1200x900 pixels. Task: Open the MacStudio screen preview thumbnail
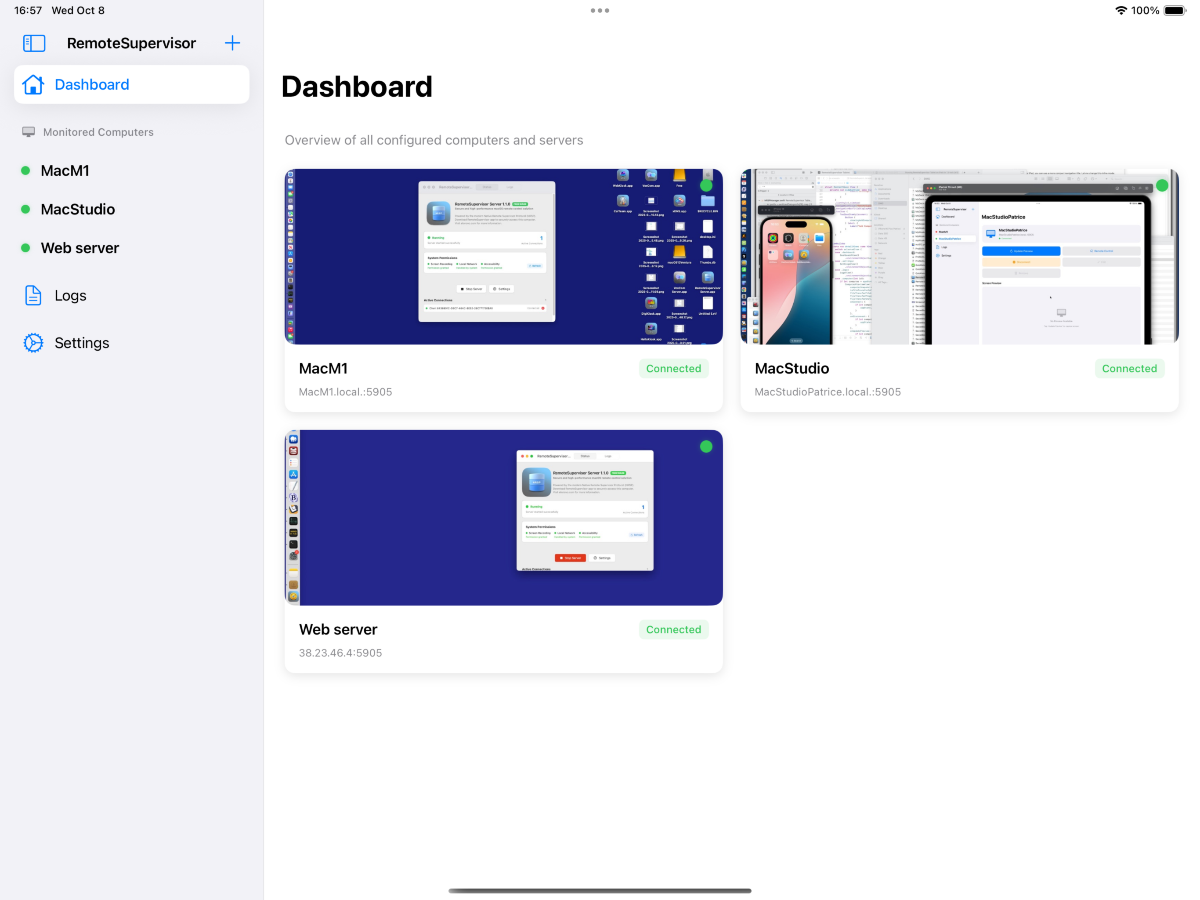[959, 257]
